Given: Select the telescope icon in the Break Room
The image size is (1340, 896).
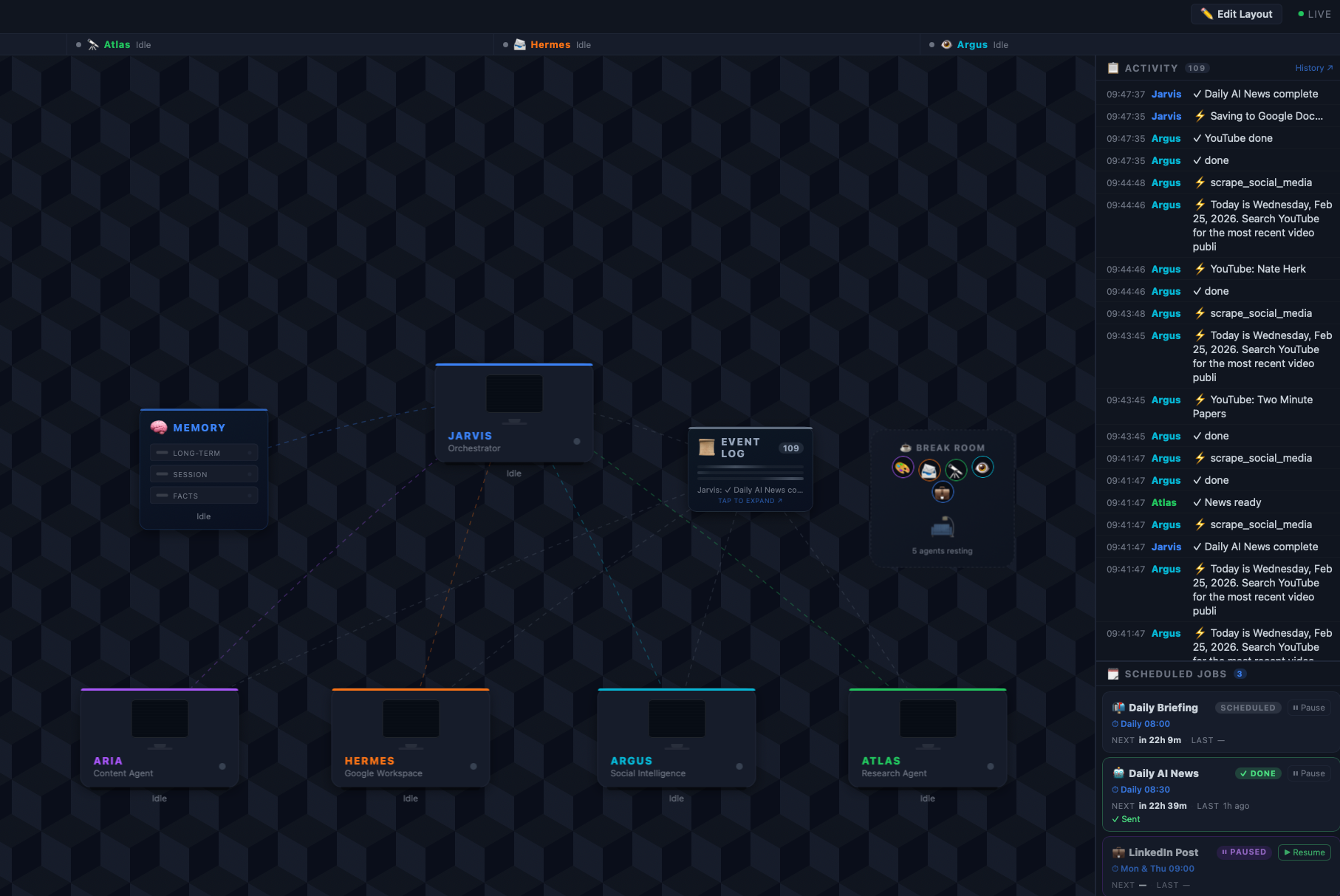Looking at the screenshot, I should point(956,468).
